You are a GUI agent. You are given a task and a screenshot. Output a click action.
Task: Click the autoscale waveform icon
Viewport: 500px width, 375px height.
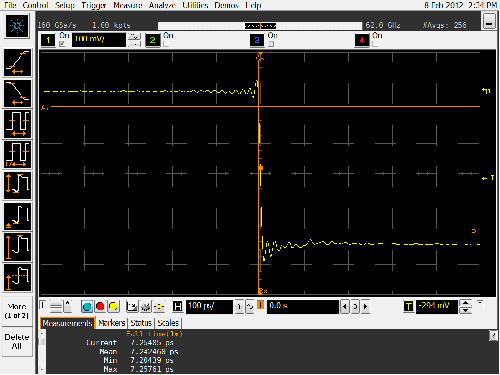click(x=132, y=306)
